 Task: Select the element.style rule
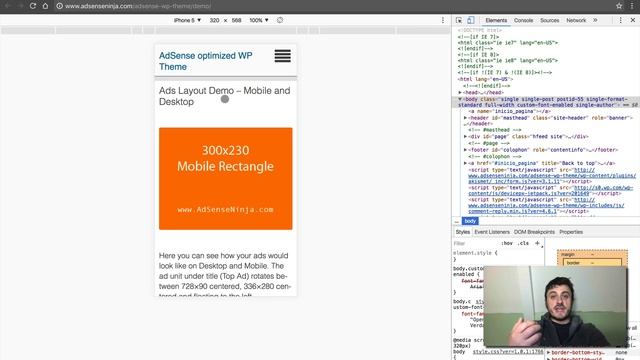pos(475,253)
